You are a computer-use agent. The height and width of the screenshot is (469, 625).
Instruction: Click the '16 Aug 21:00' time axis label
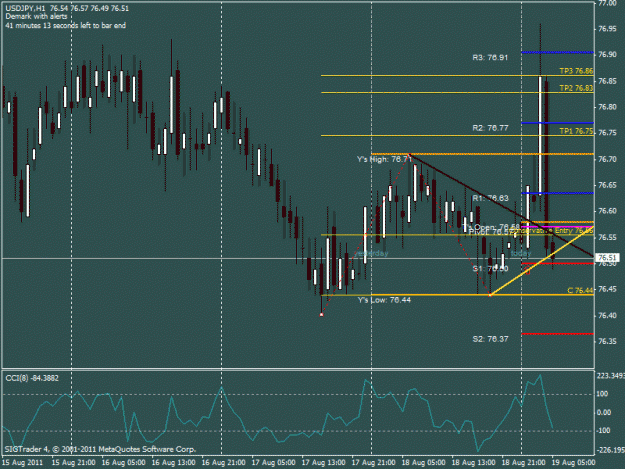coord(223,463)
